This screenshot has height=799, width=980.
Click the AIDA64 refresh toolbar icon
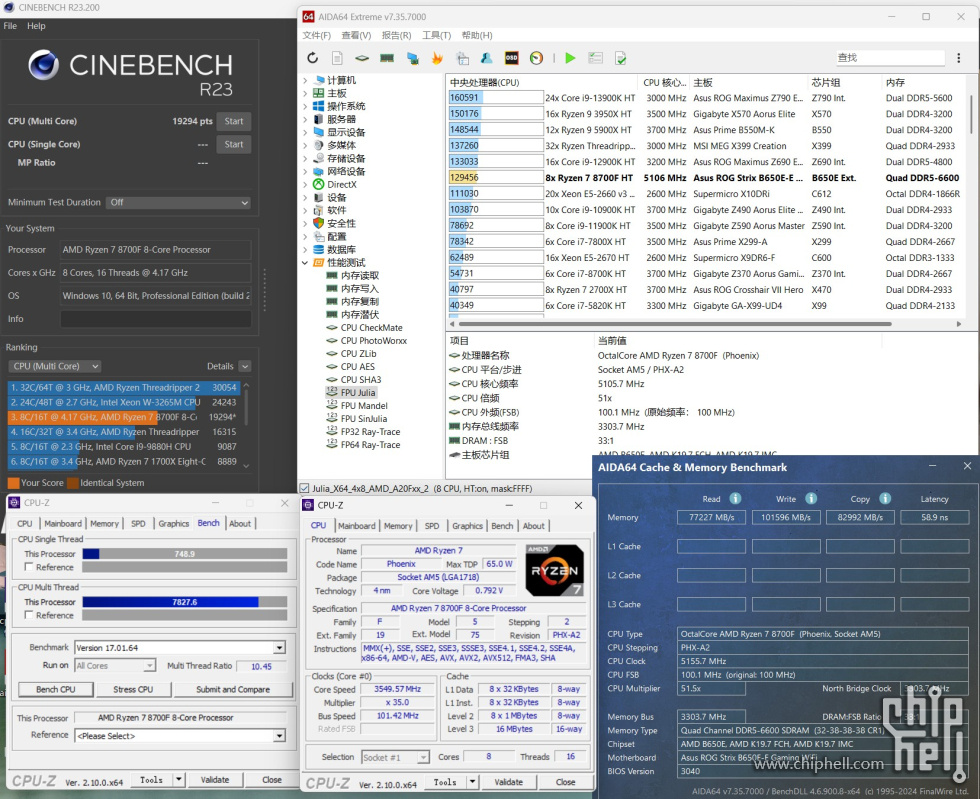point(312,58)
